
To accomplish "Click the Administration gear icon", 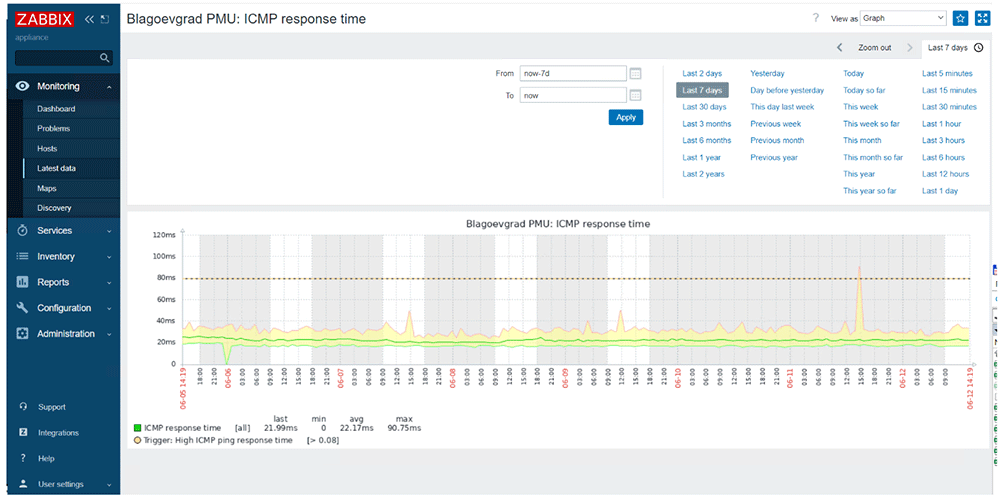I will pos(22,334).
